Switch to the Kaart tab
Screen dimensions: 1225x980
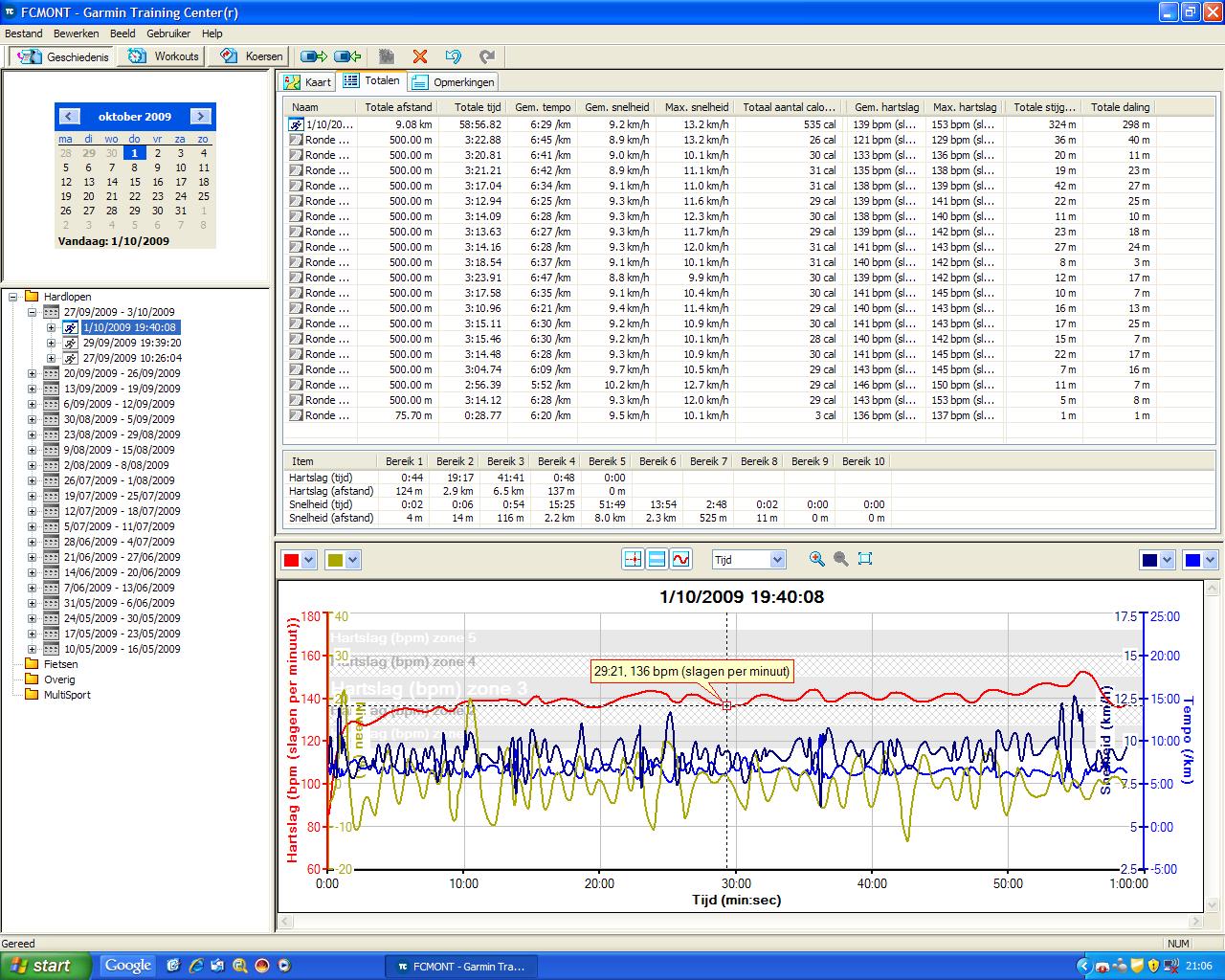click(308, 82)
